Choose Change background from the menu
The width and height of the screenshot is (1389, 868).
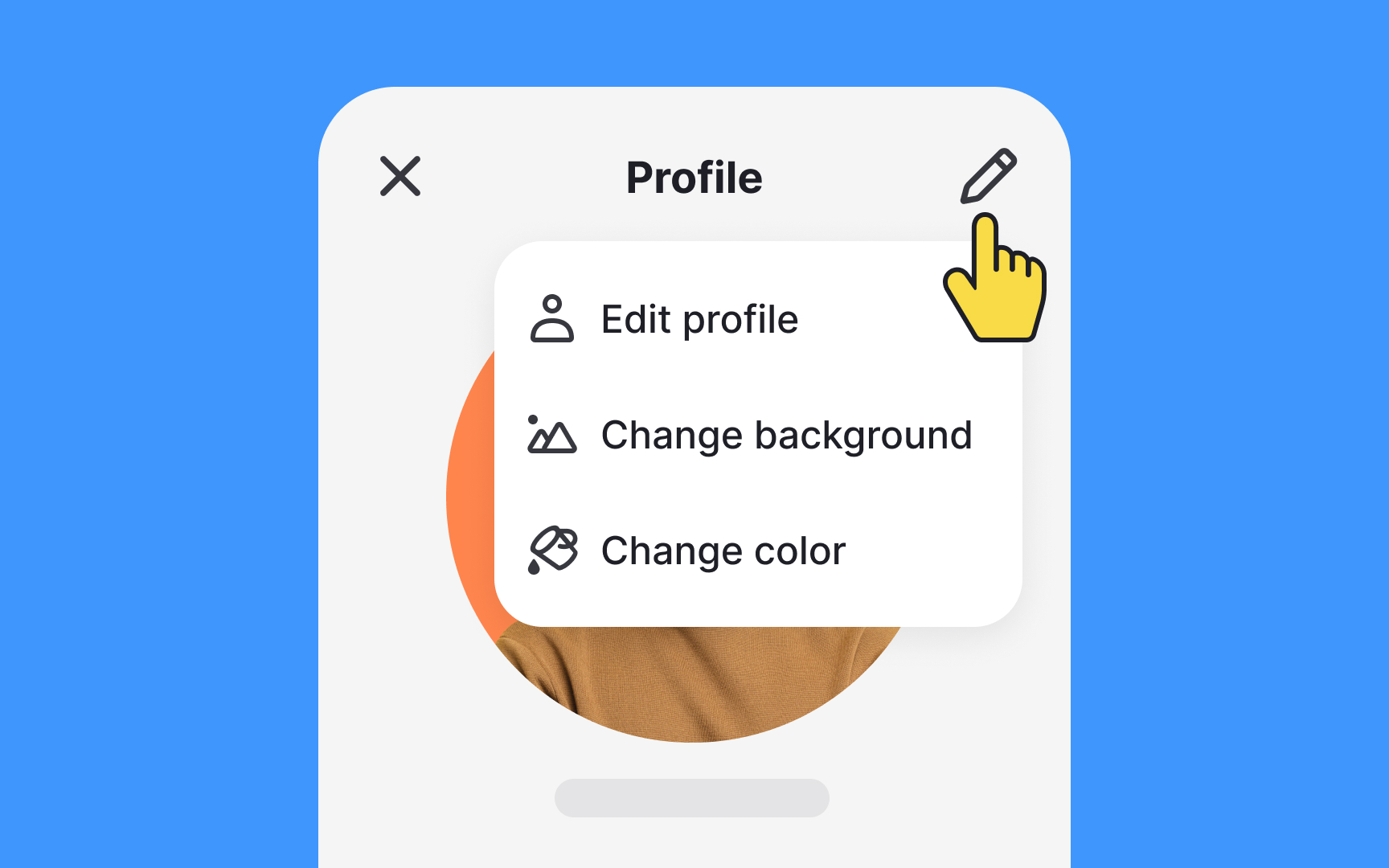(758, 435)
